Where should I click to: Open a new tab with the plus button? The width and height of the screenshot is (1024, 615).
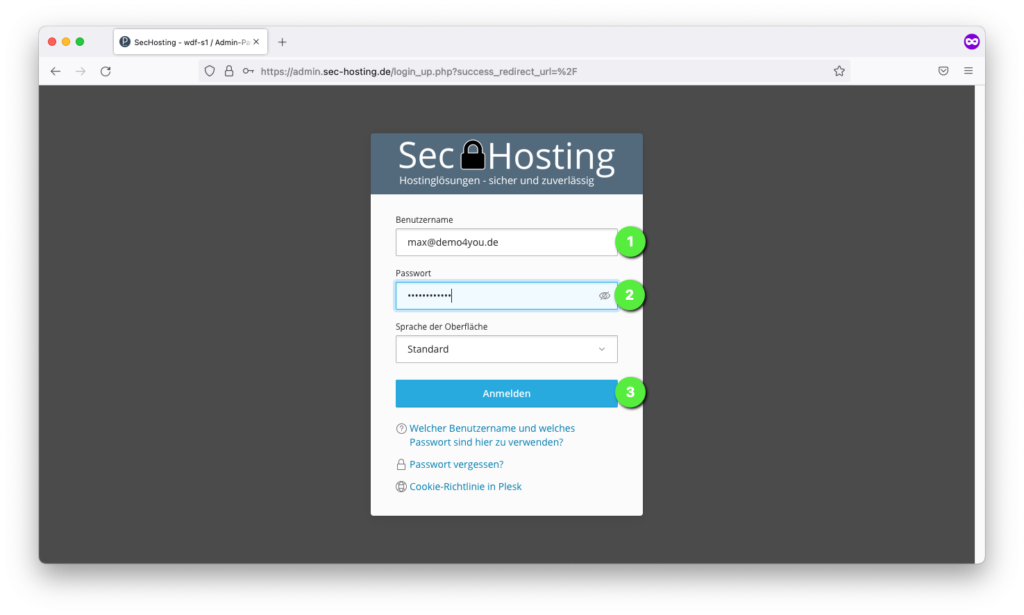pyautogui.click(x=282, y=42)
